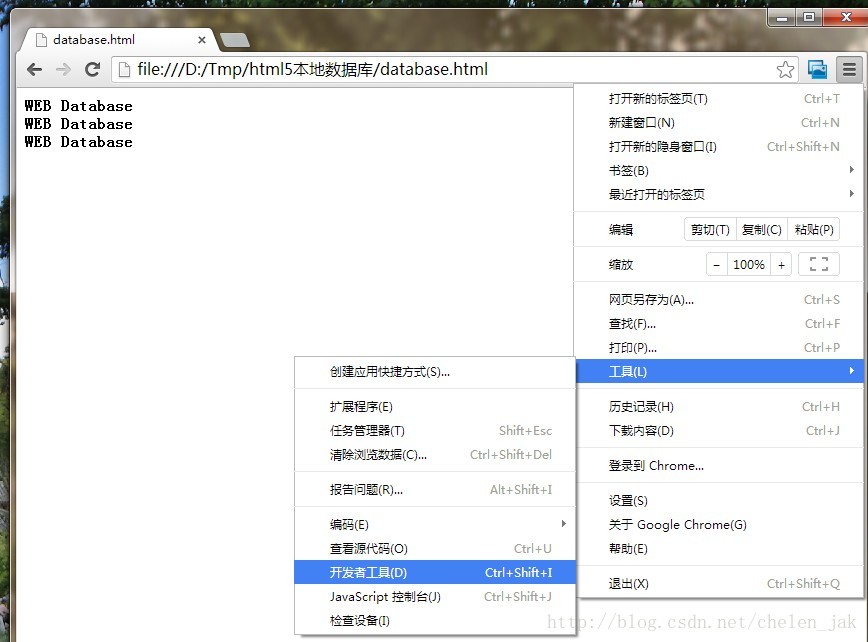Choose 检查设备(I) inspect devices
The height and width of the screenshot is (642, 868).
435,620
